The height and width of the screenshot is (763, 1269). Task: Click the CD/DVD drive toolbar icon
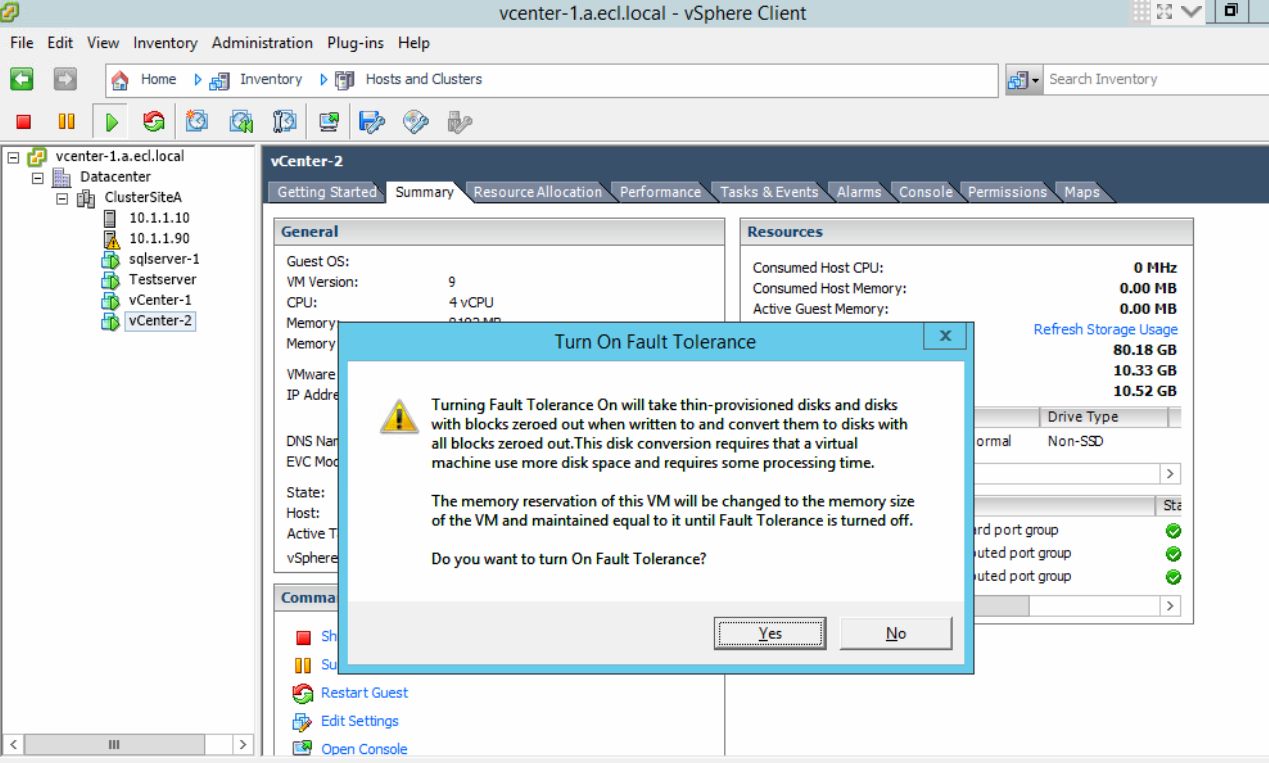(416, 122)
